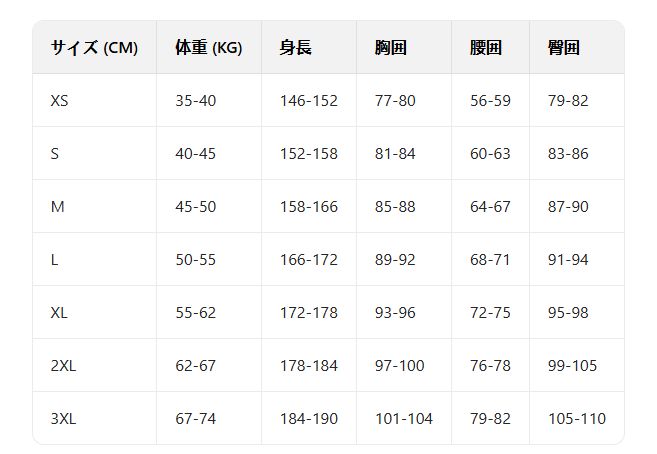Select the 89-92 chest measurement cell
This screenshot has width=657, height=454.
click(x=395, y=259)
